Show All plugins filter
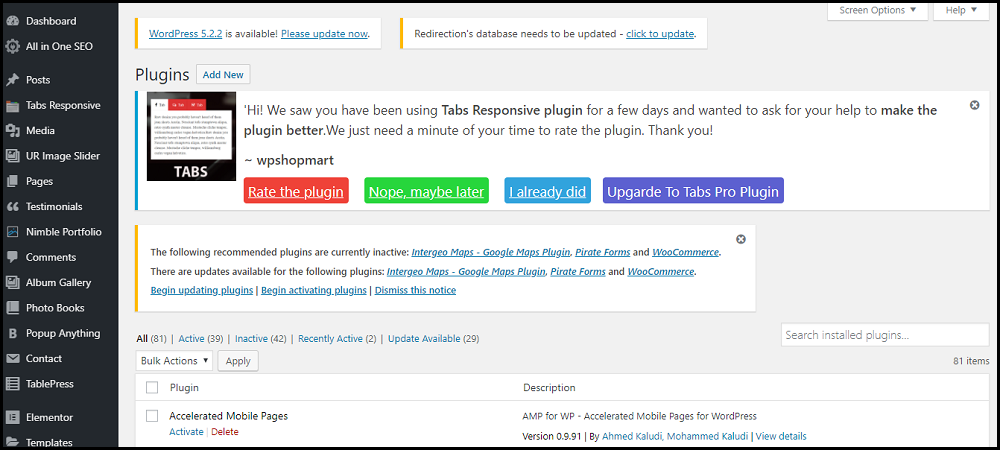The height and width of the screenshot is (450, 1000). (142, 338)
